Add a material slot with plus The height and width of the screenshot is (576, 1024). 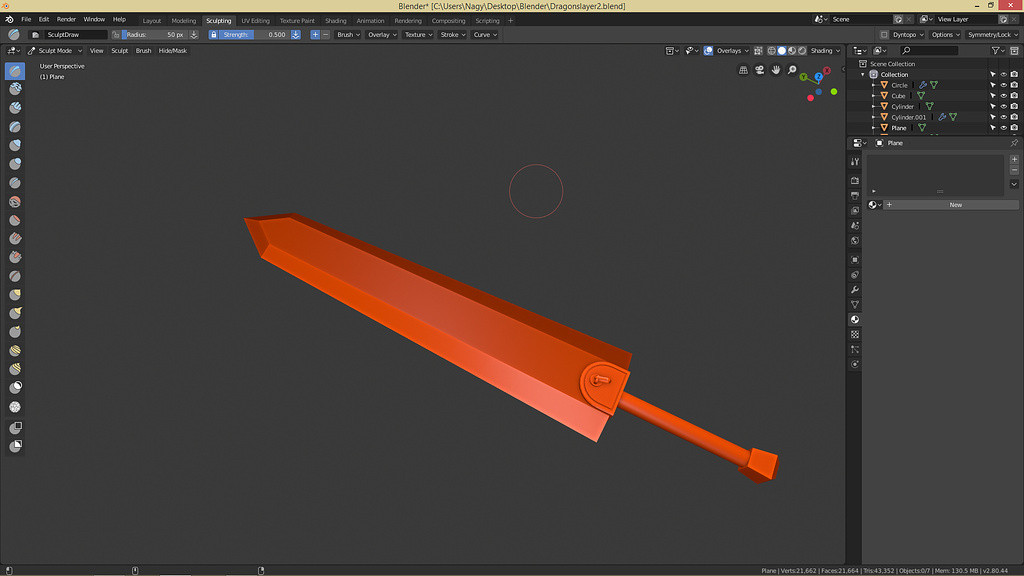[x=1014, y=159]
